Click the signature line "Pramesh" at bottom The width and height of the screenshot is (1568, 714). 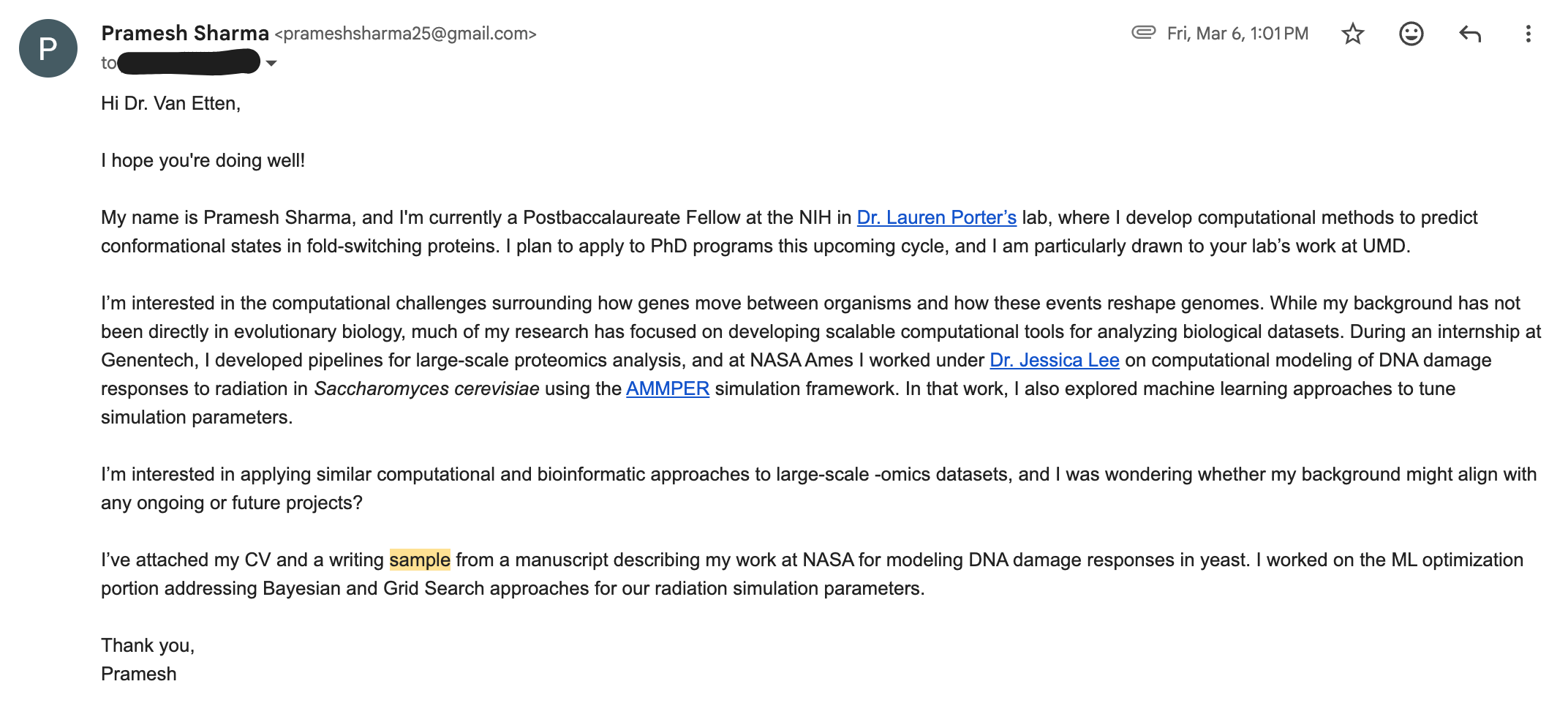tap(138, 674)
